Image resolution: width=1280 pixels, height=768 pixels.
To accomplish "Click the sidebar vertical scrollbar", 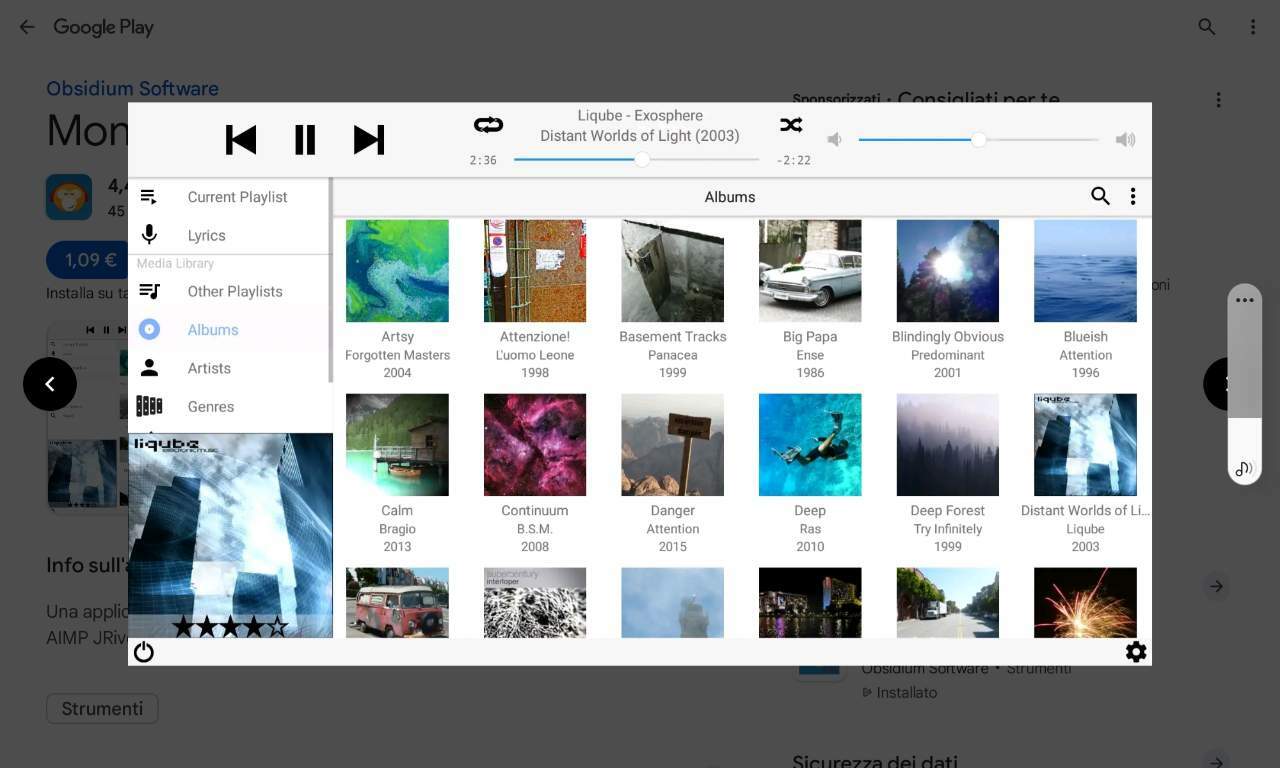I will click(330, 280).
